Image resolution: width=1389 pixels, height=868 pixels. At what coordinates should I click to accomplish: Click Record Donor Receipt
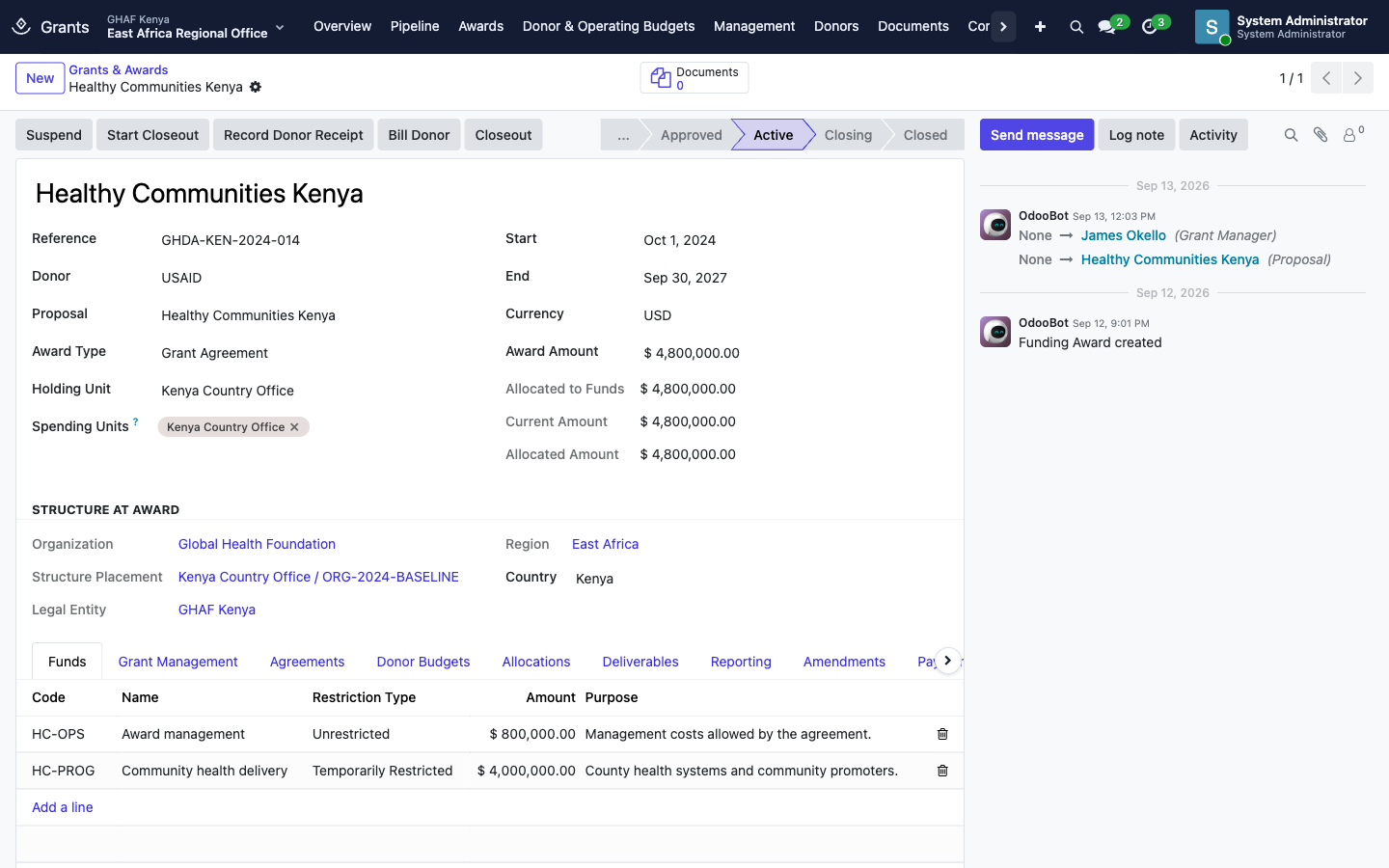coord(293,135)
